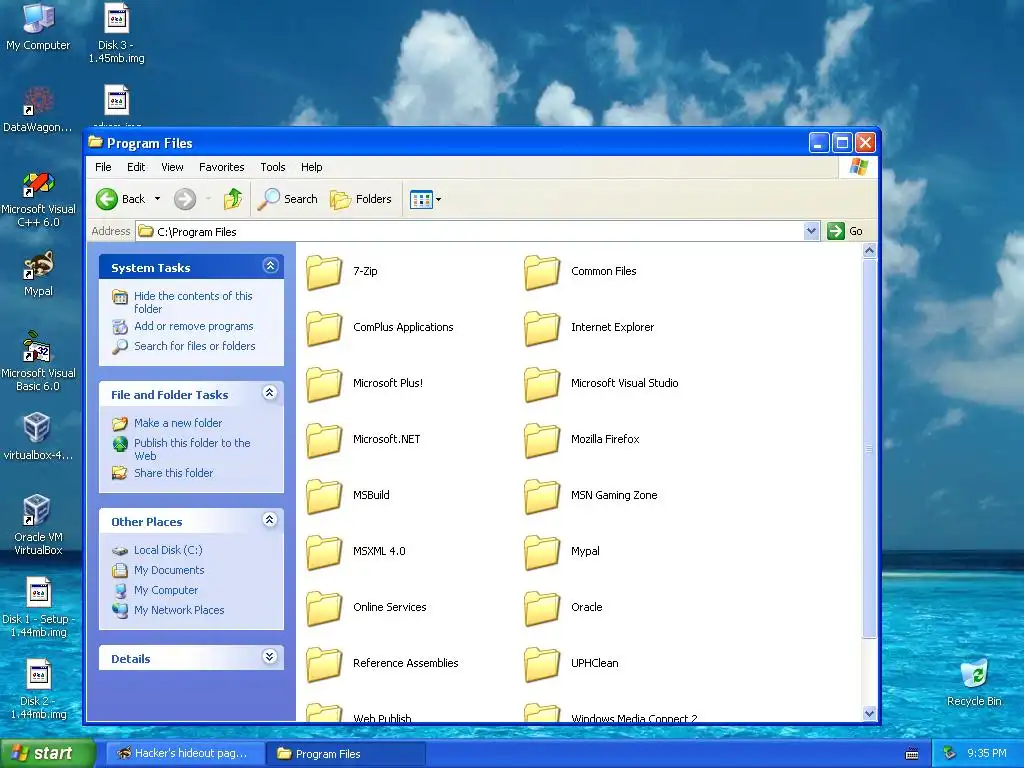Click the scrollbar down arrow
Viewport: 1024px width, 768px height.
(x=869, y=714)
